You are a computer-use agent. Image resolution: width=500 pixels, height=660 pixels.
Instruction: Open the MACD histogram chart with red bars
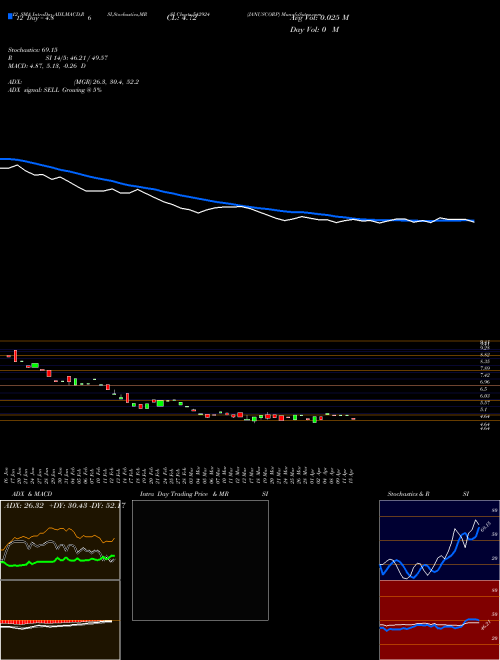click(60, 620)
